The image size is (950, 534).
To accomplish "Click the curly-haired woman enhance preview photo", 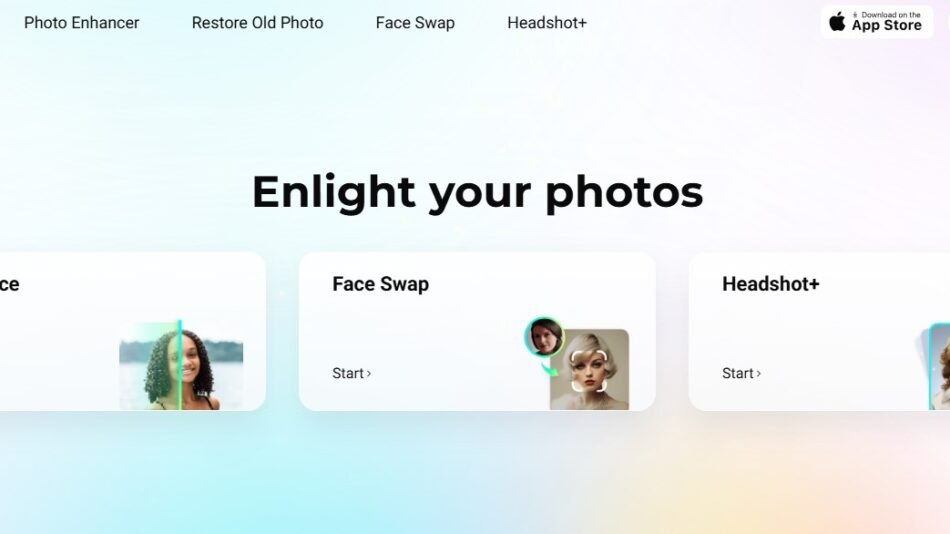I will (x=181, y=366).
